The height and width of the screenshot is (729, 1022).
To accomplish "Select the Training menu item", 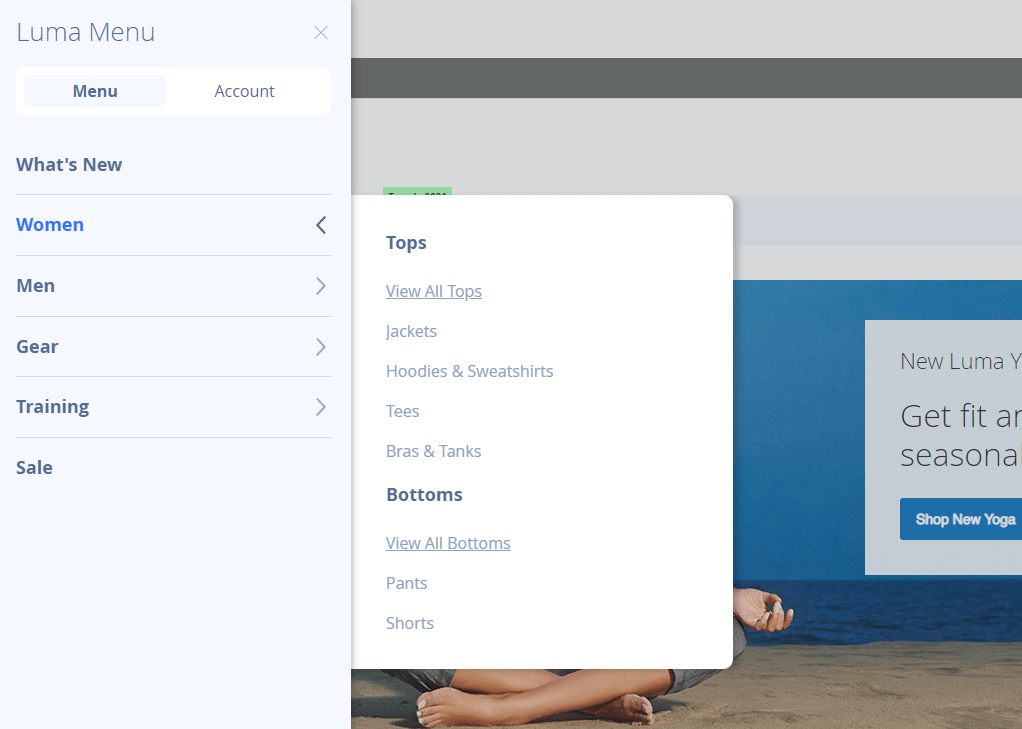I will click(53, 407).
